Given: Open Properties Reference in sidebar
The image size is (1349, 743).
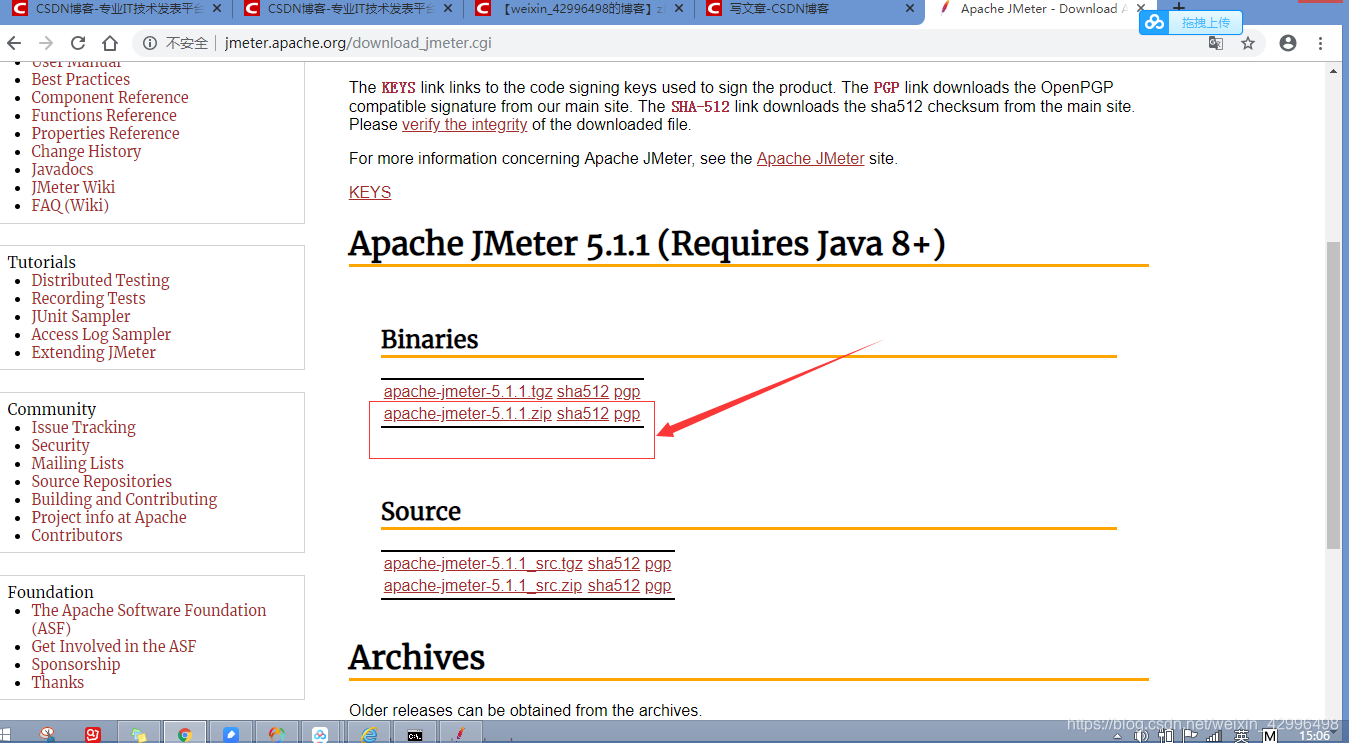Looking at the screenshot, I should [106, 134].
